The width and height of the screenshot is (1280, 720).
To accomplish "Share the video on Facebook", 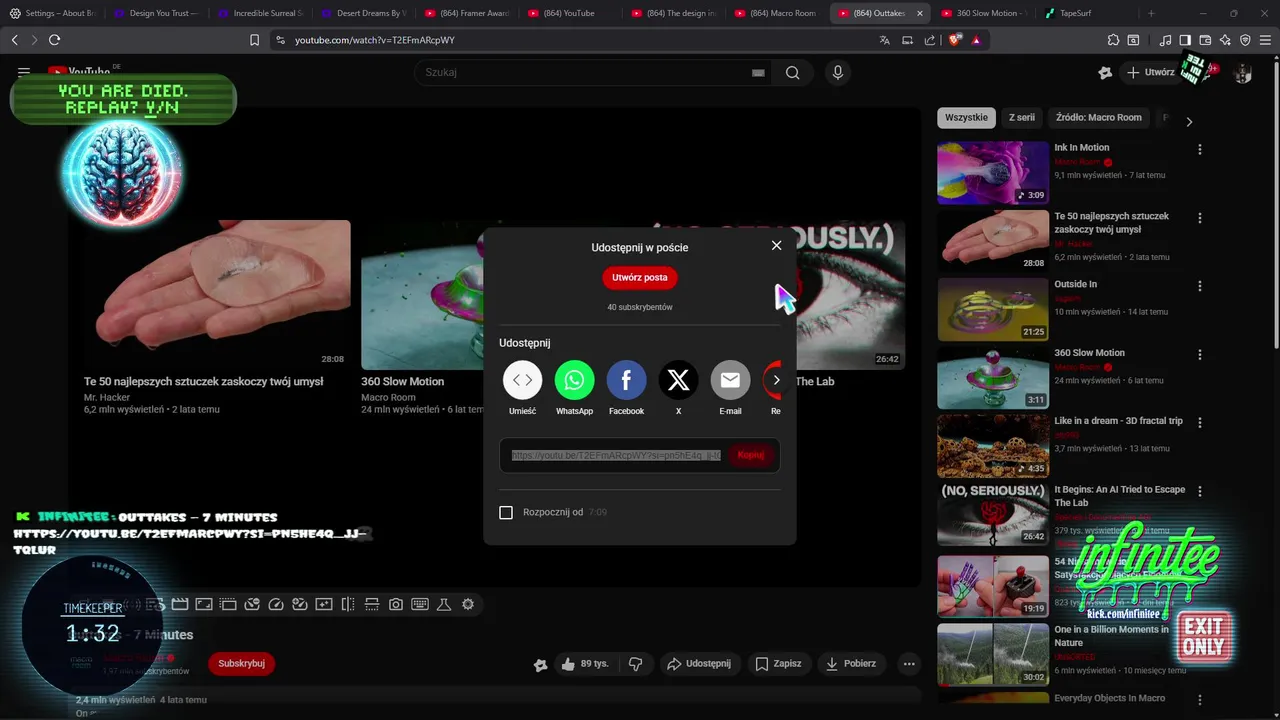I will point(626,380).
